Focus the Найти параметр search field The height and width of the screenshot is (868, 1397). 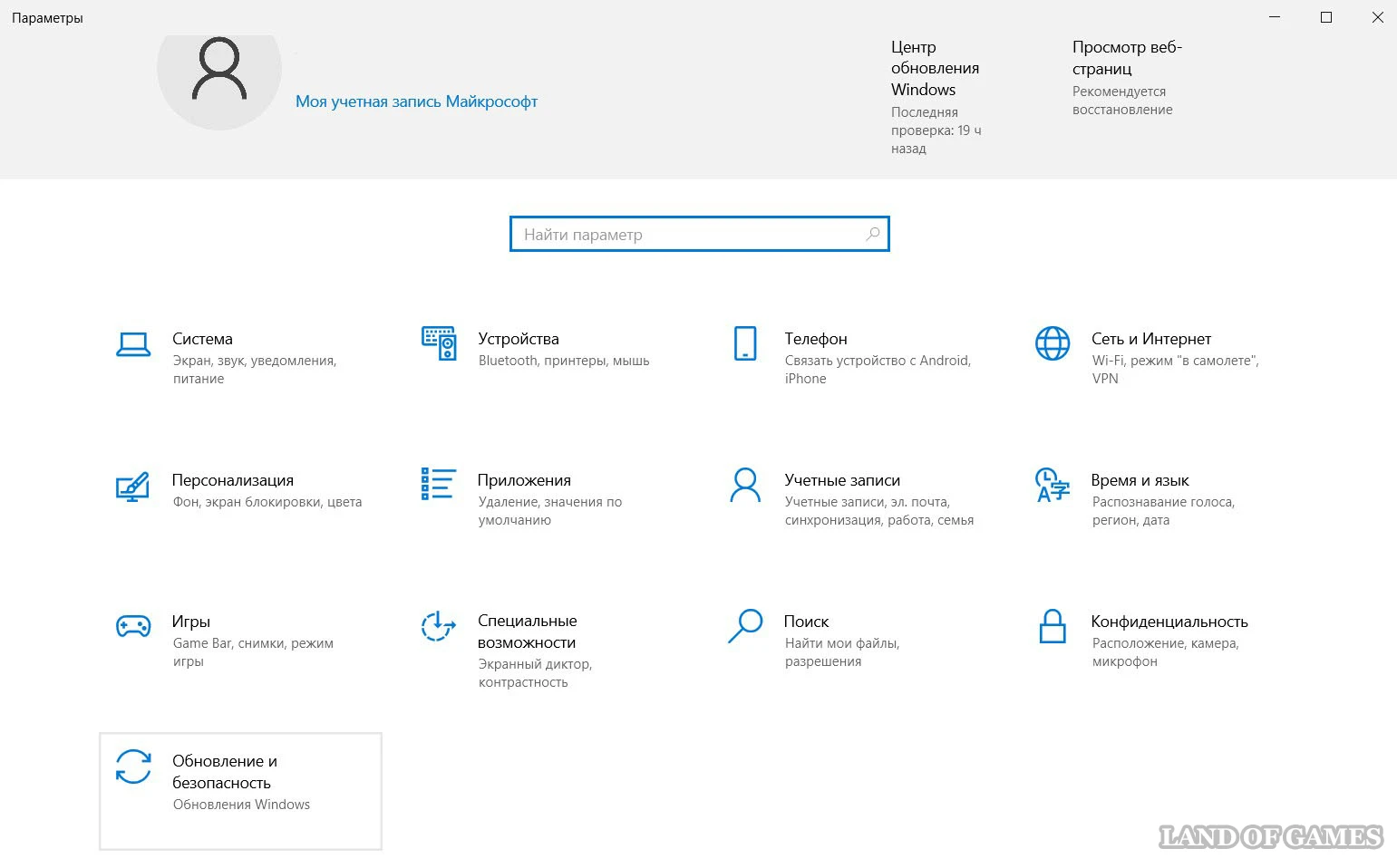coord(699,234)
